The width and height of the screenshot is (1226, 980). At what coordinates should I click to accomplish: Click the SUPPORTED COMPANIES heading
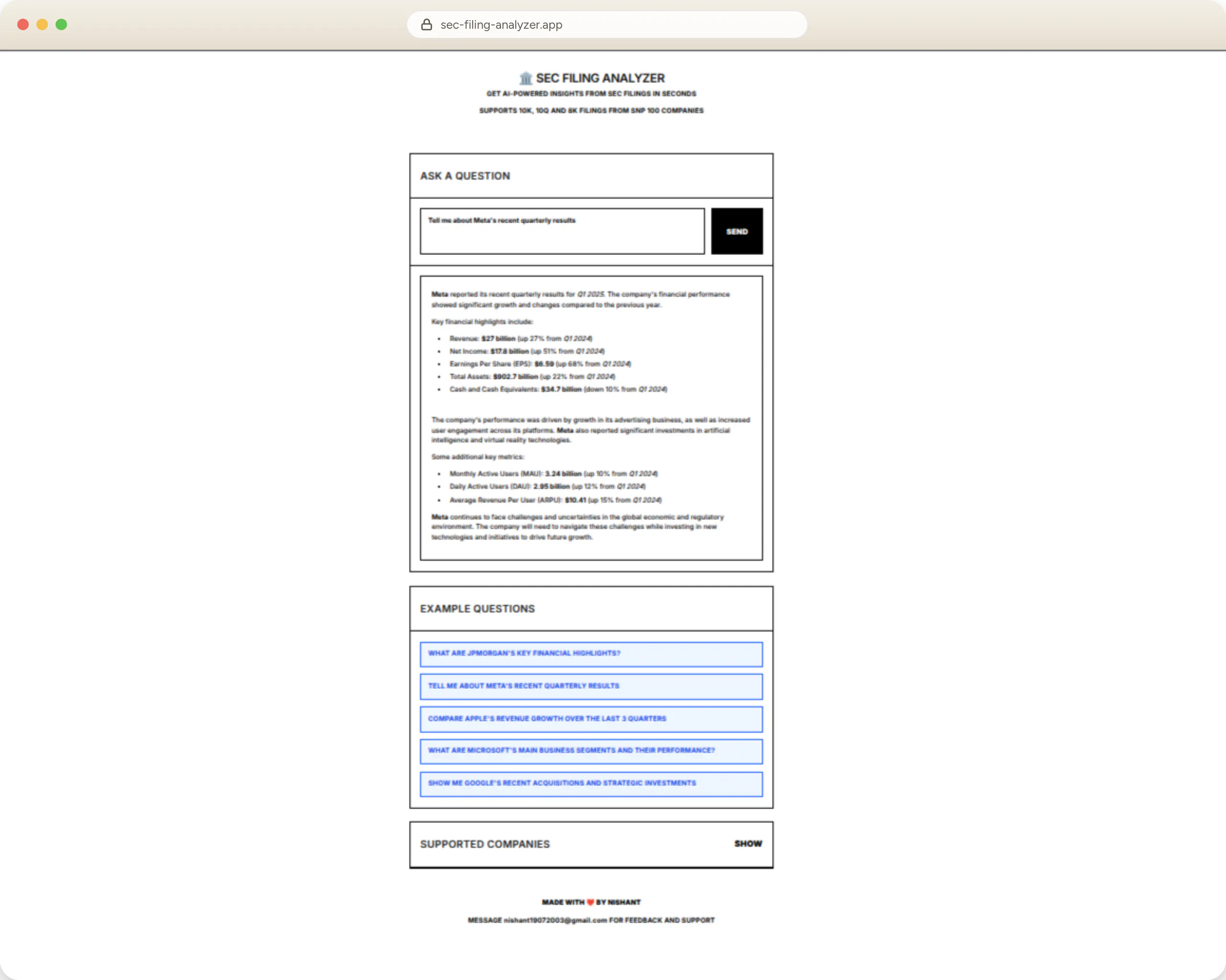[x=485, y=844]
